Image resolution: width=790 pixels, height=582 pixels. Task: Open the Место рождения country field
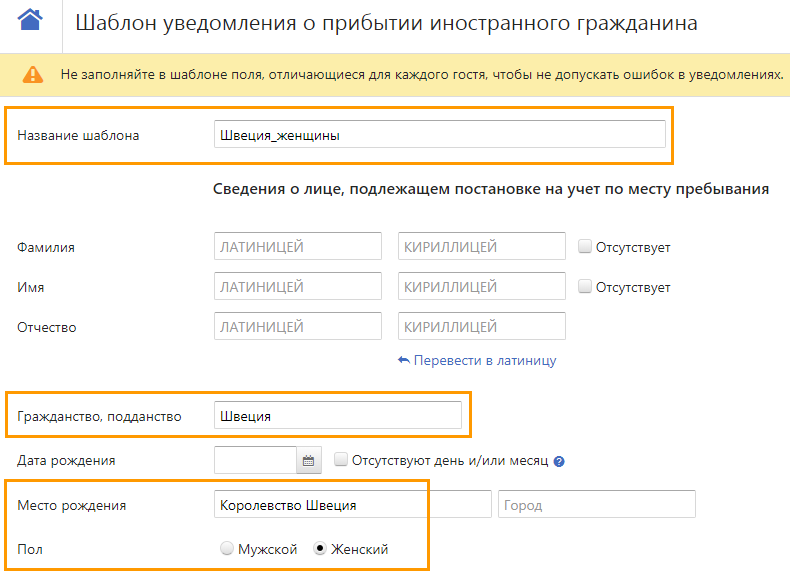coord(353,504)
